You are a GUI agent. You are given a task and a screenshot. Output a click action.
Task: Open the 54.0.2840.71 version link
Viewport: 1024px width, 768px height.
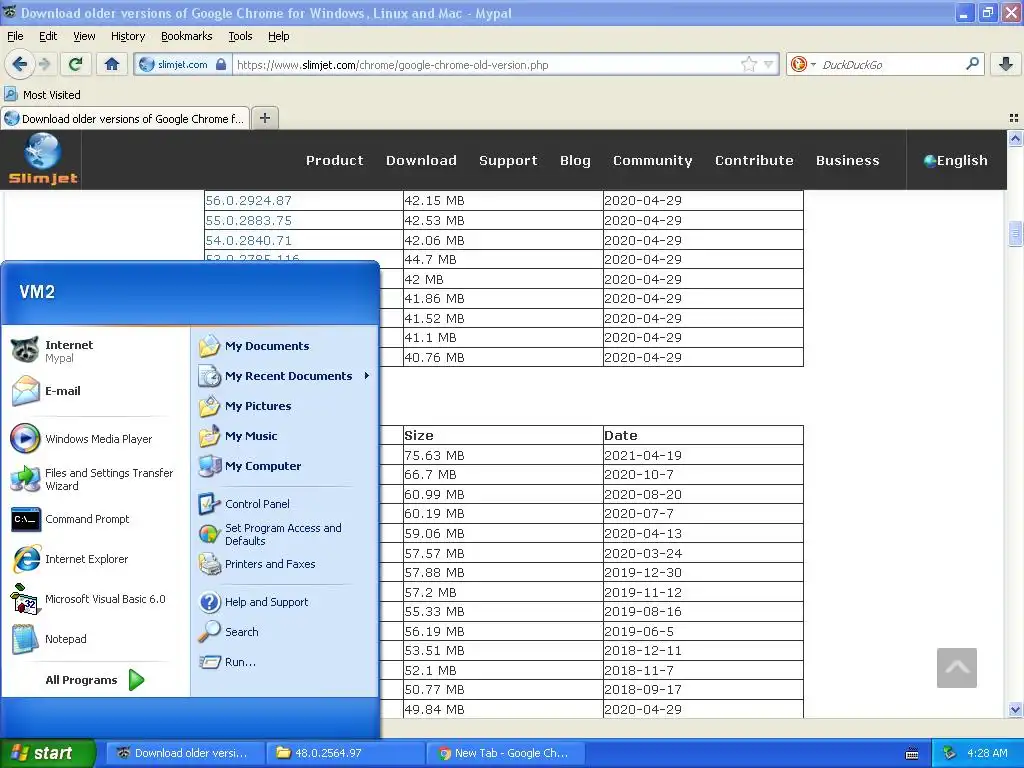click(x=248, y=240)
